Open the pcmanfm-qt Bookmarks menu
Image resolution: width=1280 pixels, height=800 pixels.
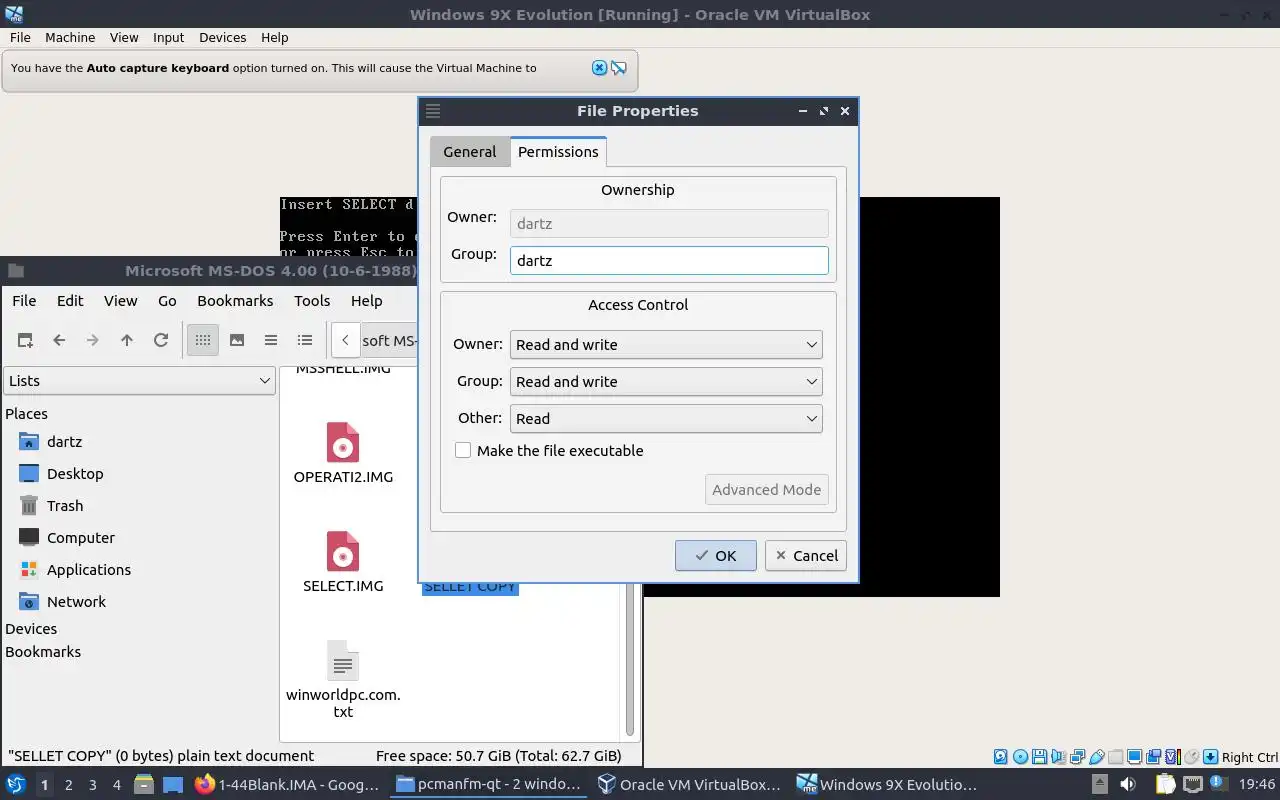point(235,300)
